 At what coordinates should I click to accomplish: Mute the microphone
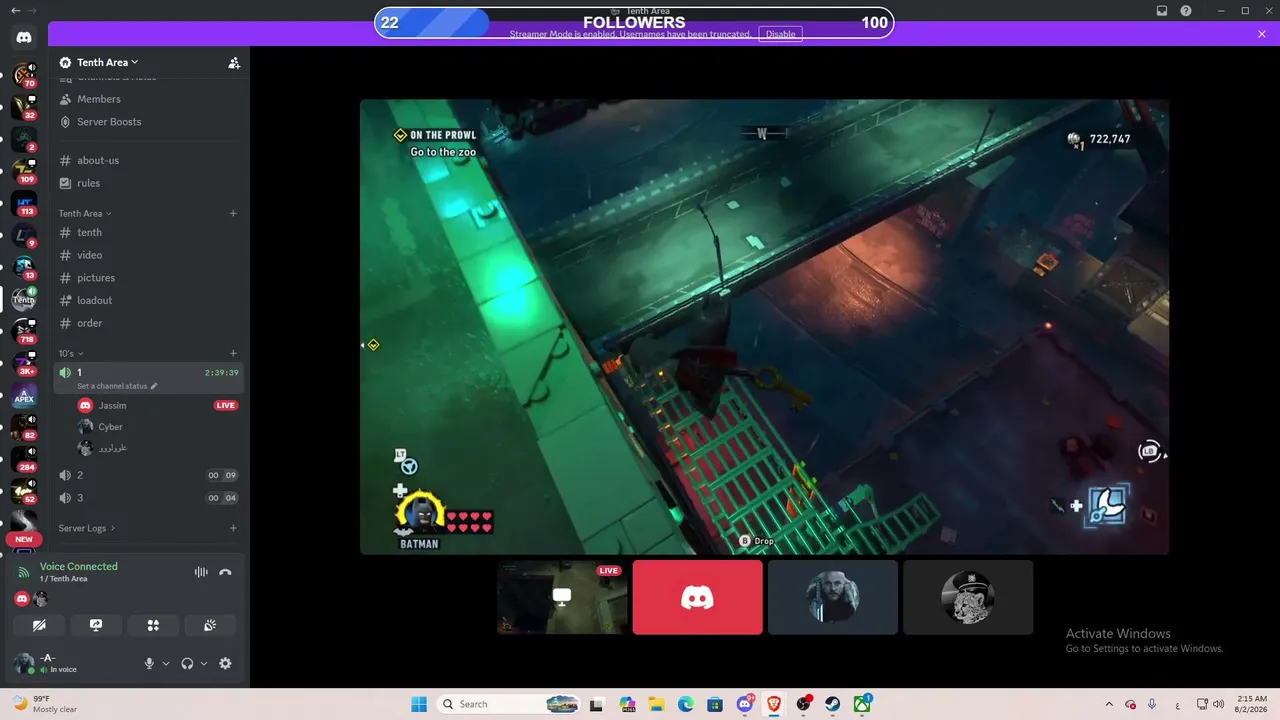[x=149, y=663]
